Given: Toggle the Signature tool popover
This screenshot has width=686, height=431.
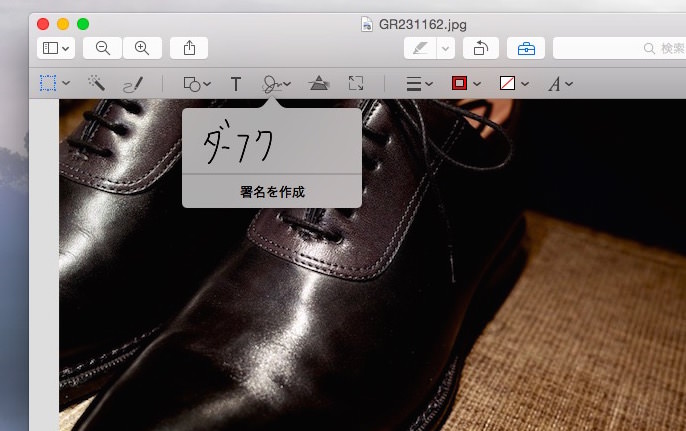Looking at the screenshot, I should coord(276,84).
